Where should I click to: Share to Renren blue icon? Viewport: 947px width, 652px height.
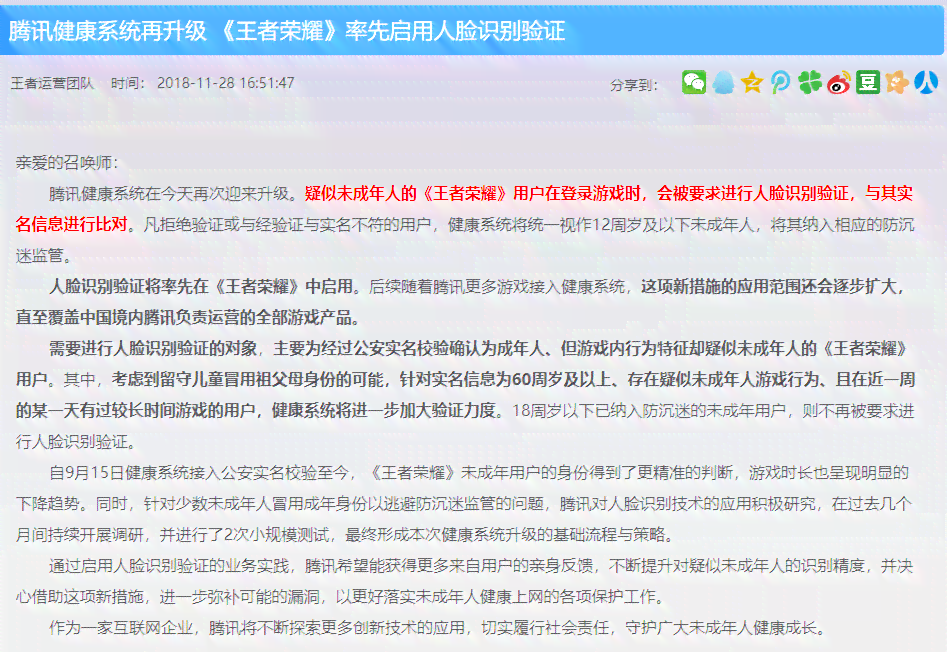(x=926, y=82)
